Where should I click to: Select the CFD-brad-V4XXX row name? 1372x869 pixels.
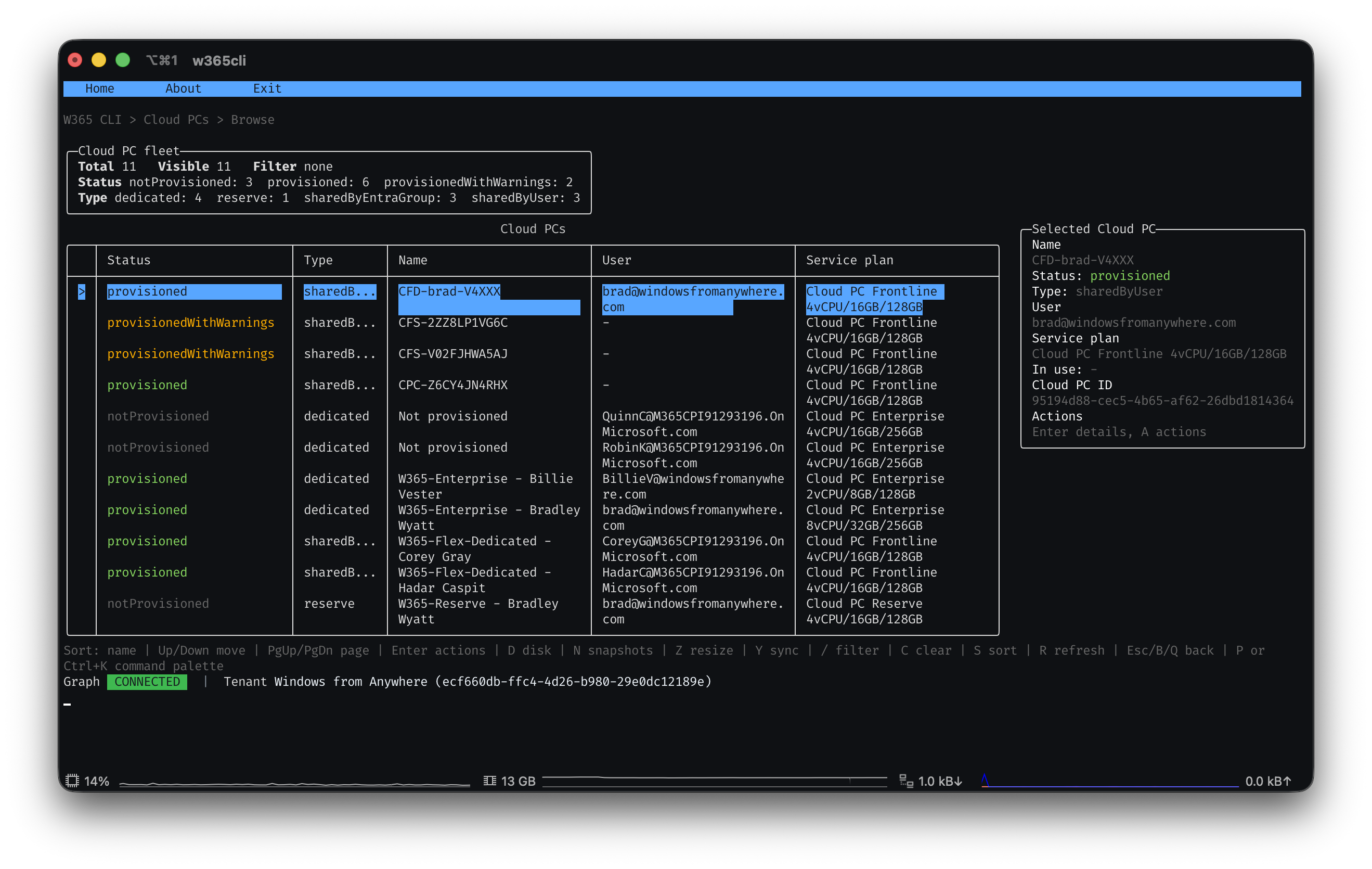pyautogui.click(x=449, y=292)
